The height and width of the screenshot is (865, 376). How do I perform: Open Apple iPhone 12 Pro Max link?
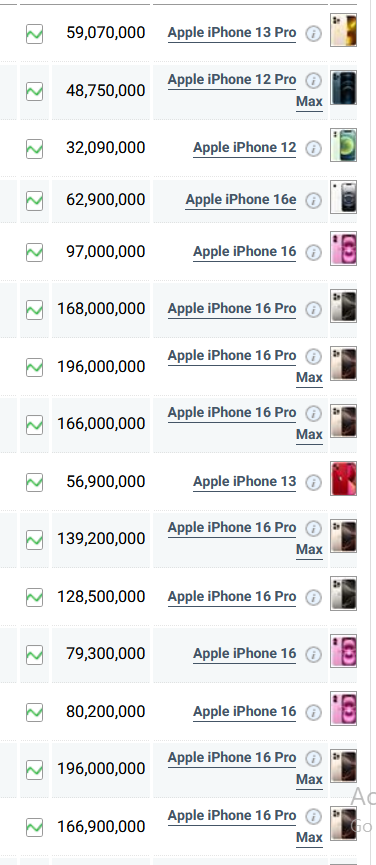click(x=245, y=90)
